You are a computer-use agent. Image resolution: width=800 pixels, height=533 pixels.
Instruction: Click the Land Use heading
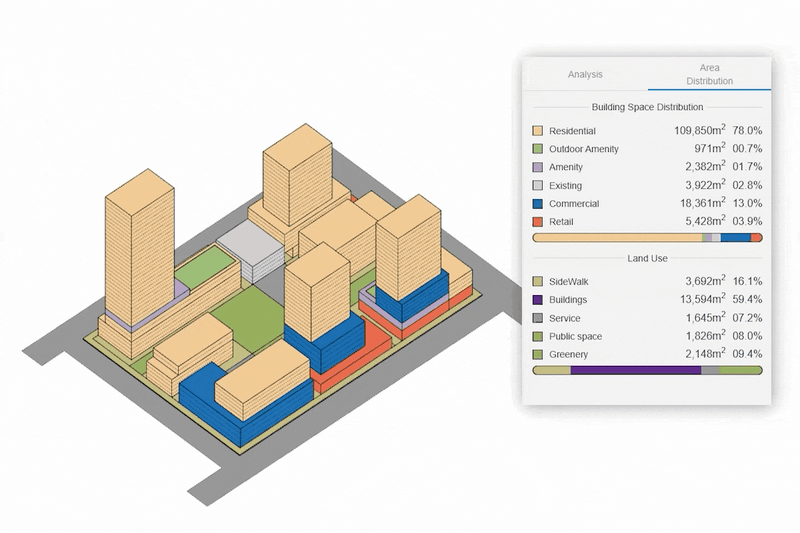(647, 259)
